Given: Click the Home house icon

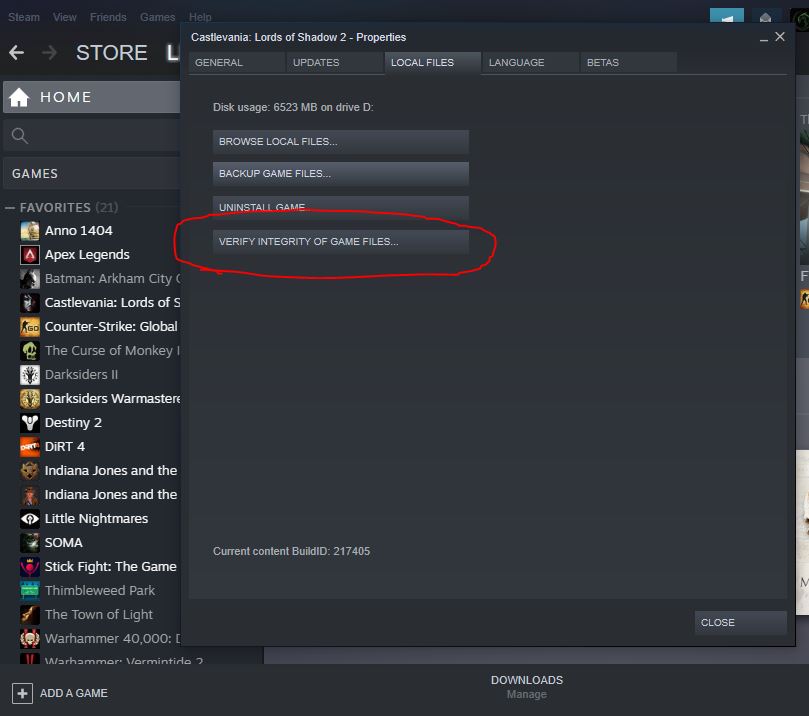Looking at the screenshot, I should click(x=19, y=97).
